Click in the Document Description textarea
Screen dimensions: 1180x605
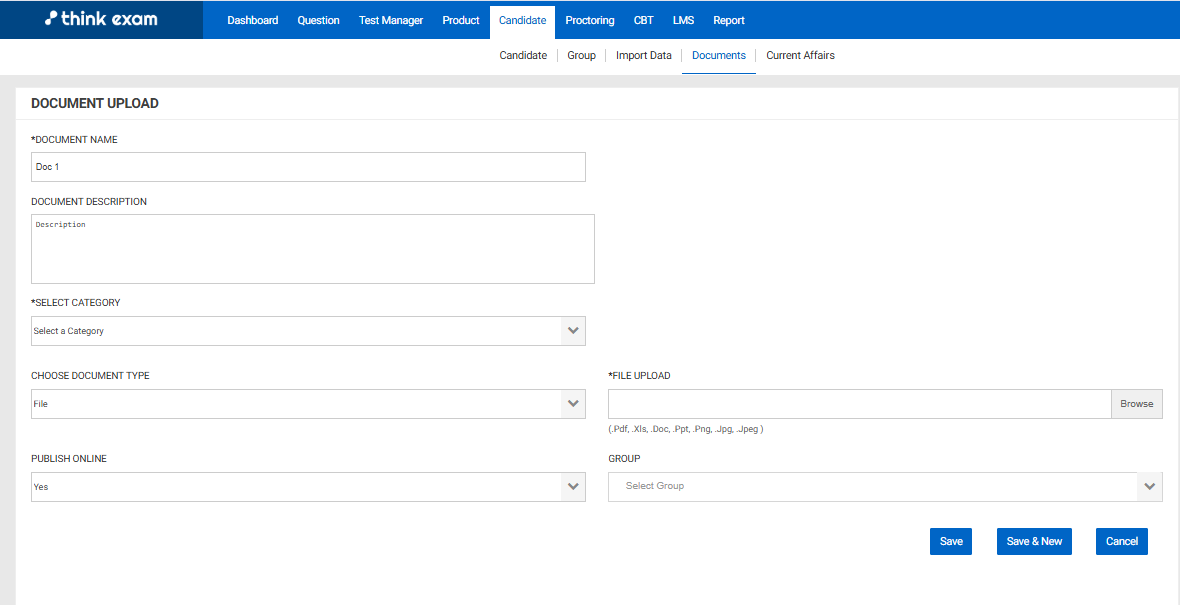tap(312, 249)
